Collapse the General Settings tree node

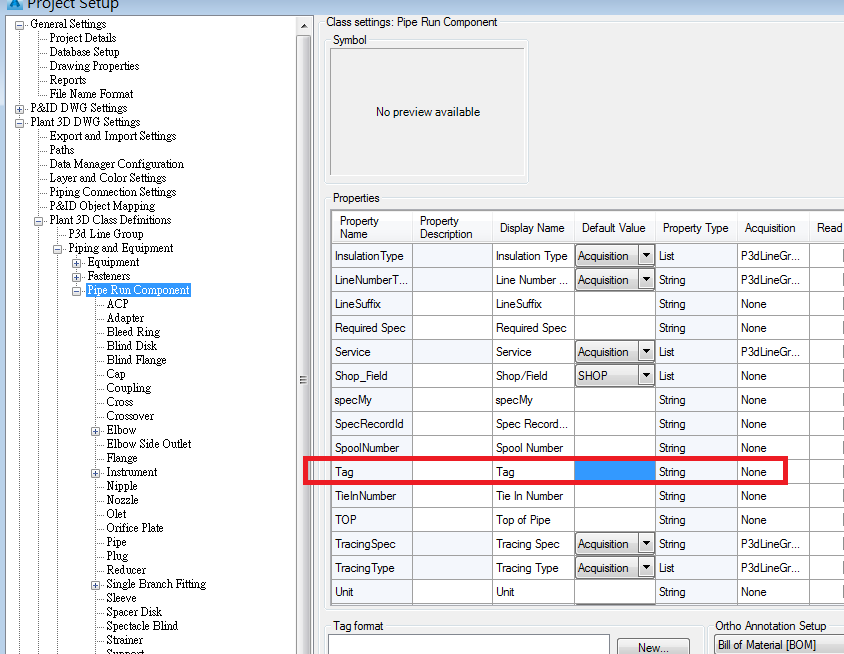[19, 25]
